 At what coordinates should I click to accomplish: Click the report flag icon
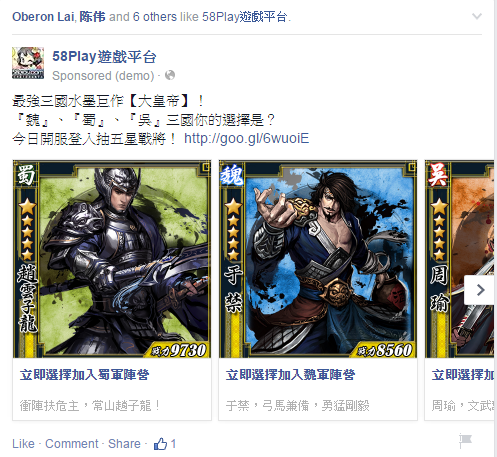(x=465, y=441)
